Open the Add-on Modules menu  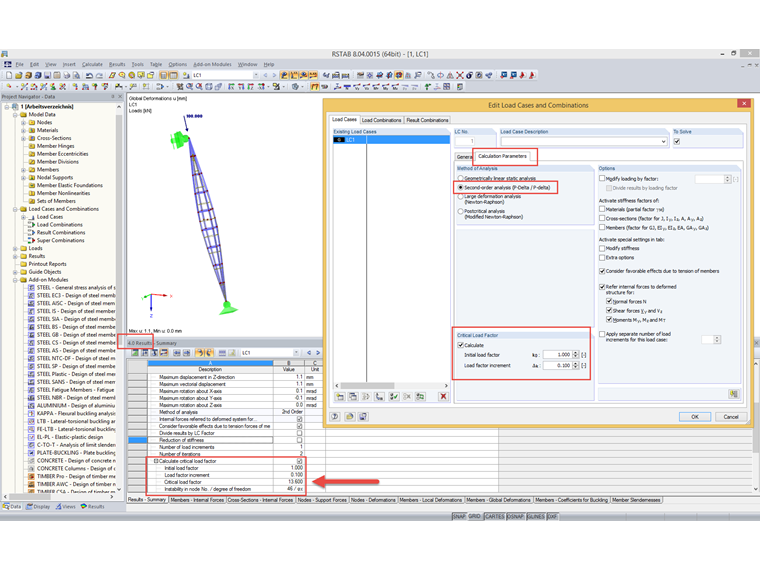point(212,64)
